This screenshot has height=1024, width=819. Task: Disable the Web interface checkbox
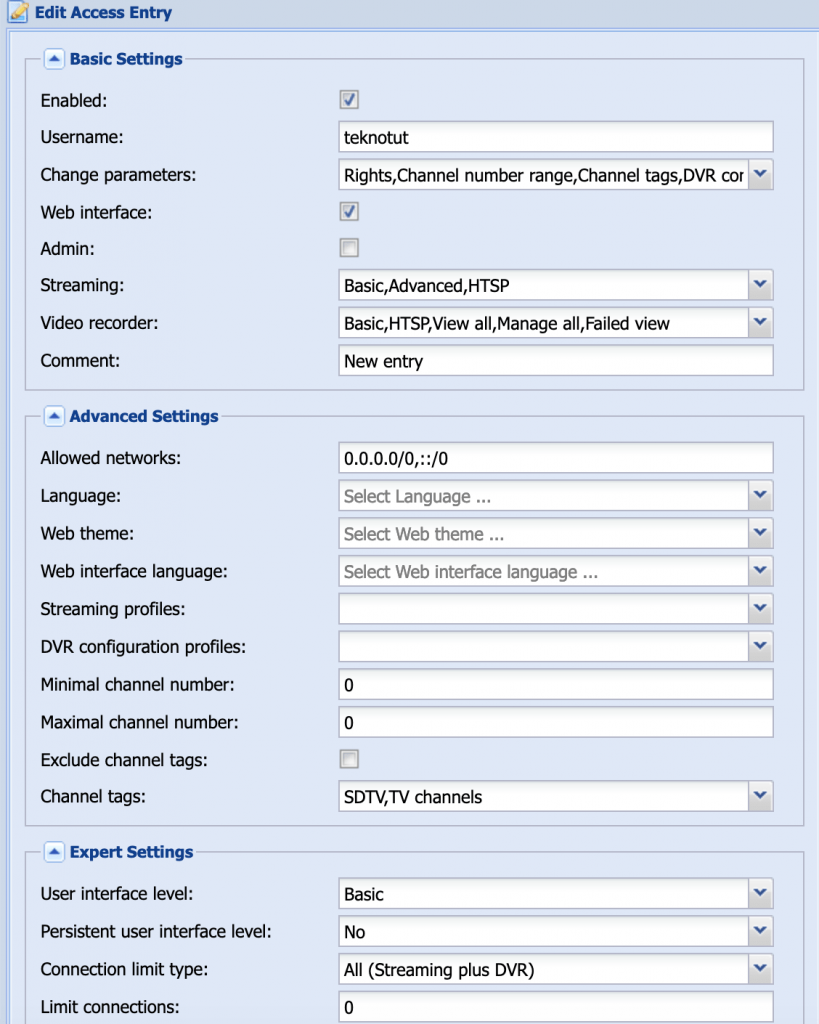(x=349, y=212)
